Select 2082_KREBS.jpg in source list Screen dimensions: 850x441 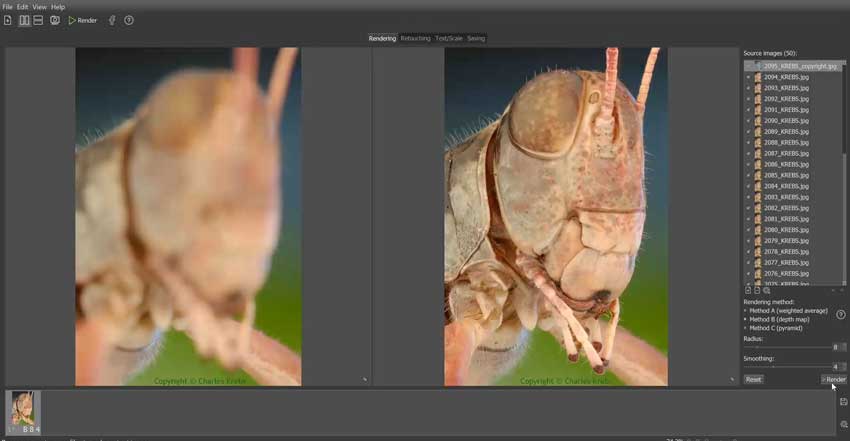tap(786, 208)
